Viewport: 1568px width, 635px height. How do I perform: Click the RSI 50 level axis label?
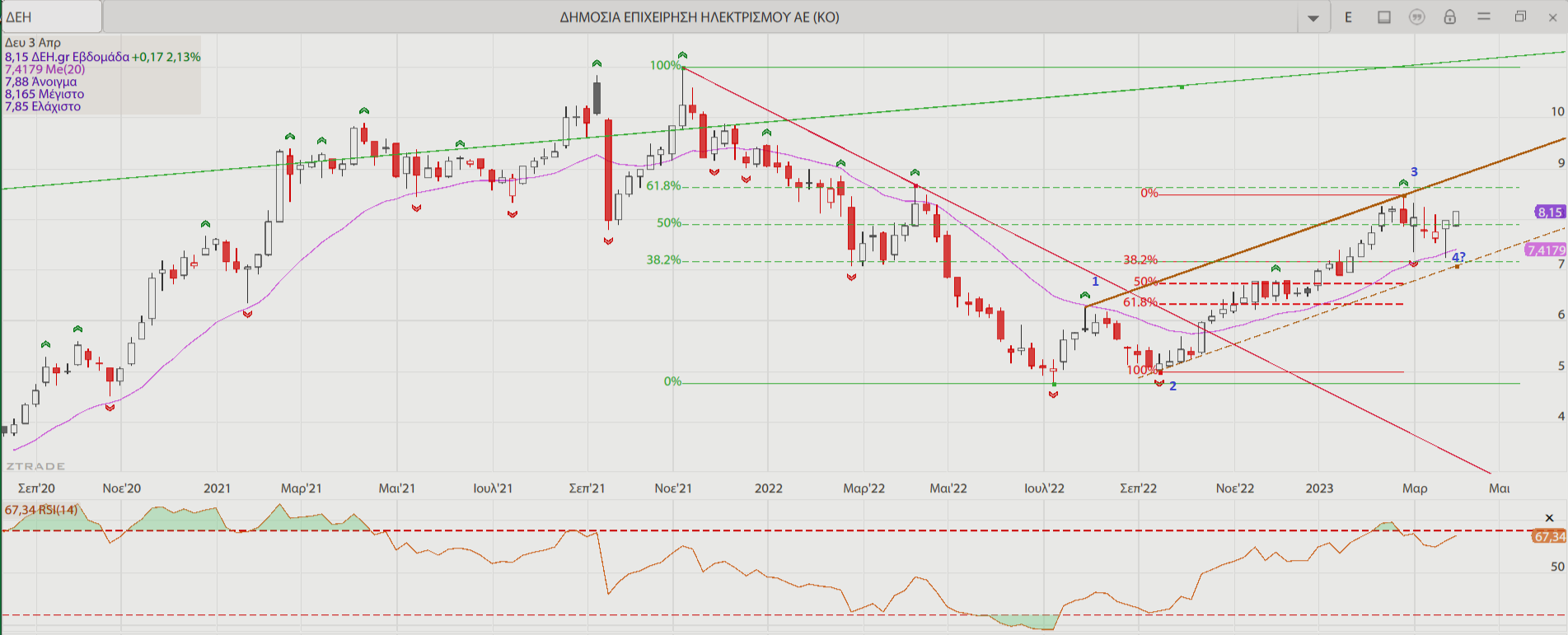(1557, 567)
